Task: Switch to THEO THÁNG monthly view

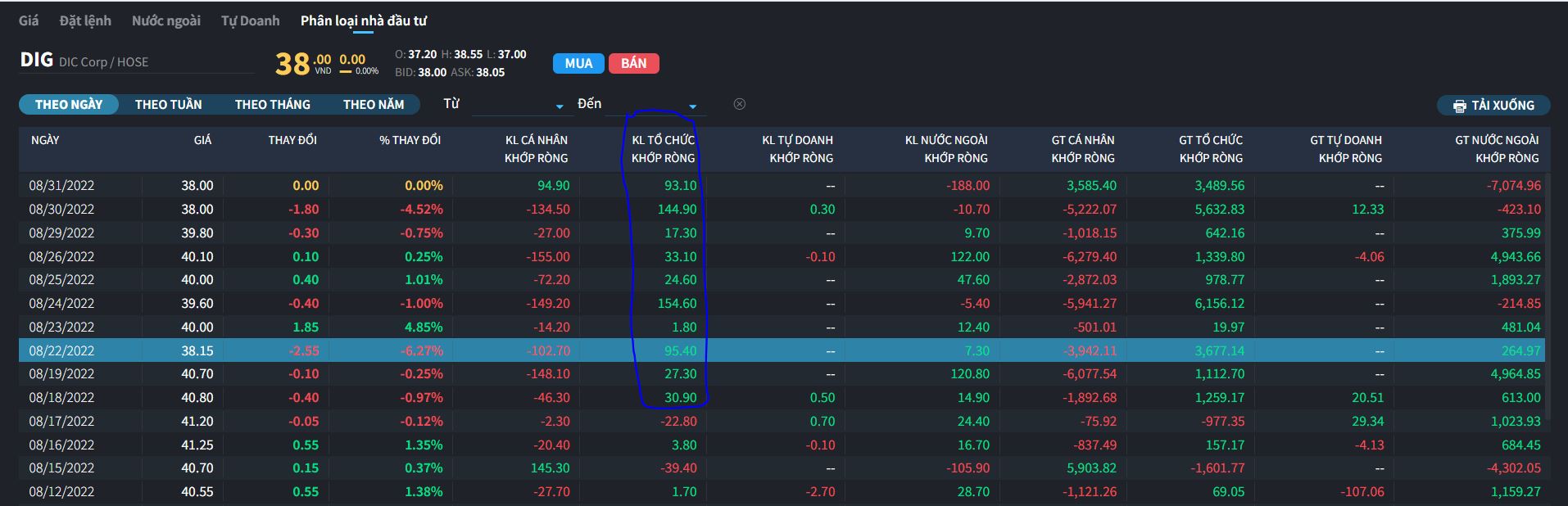Action: (272, 105)
